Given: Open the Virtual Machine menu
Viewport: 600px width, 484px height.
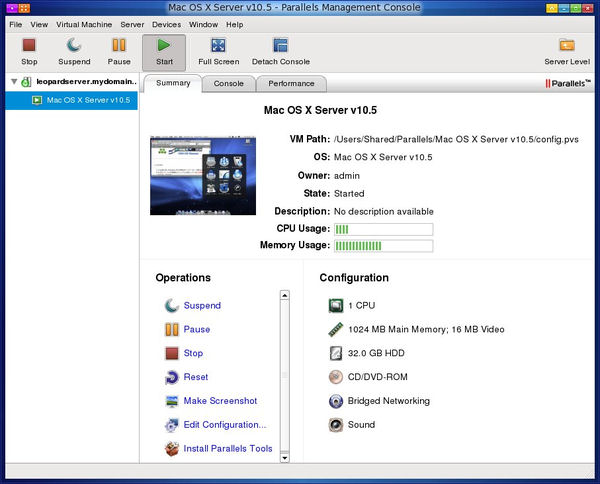Looking at the screenshot, I should click(x=84, y=24).
